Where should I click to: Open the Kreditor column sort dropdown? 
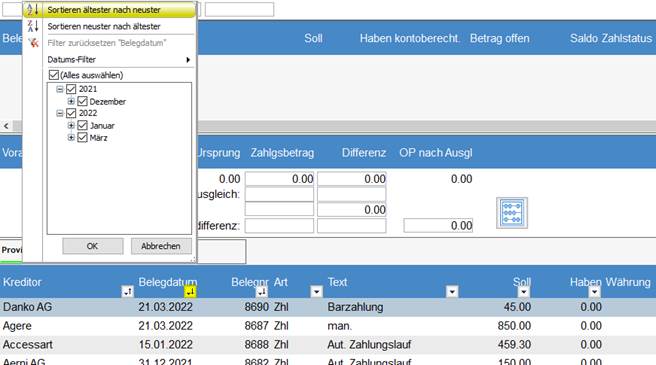click(x=128, y=291)
